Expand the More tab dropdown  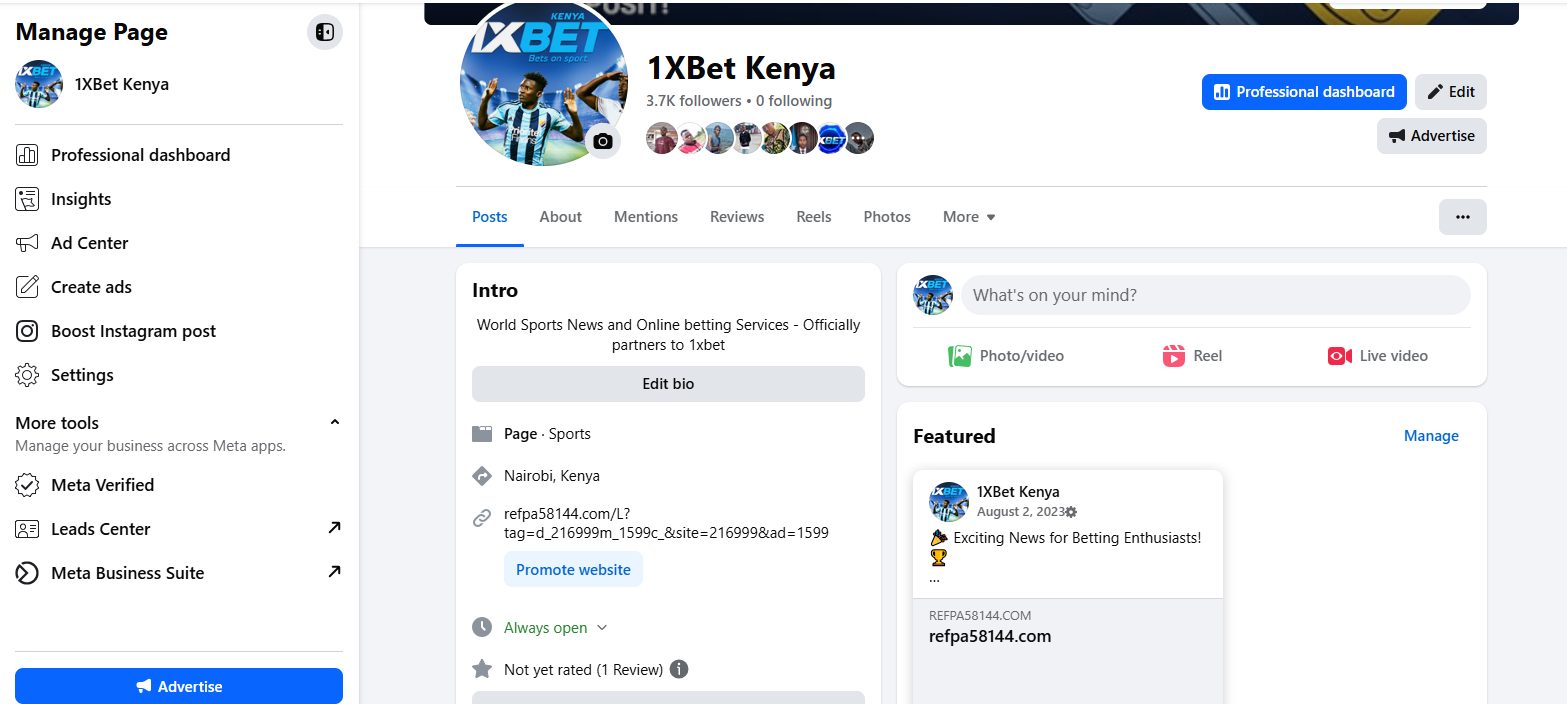click(x=969, y=217)
